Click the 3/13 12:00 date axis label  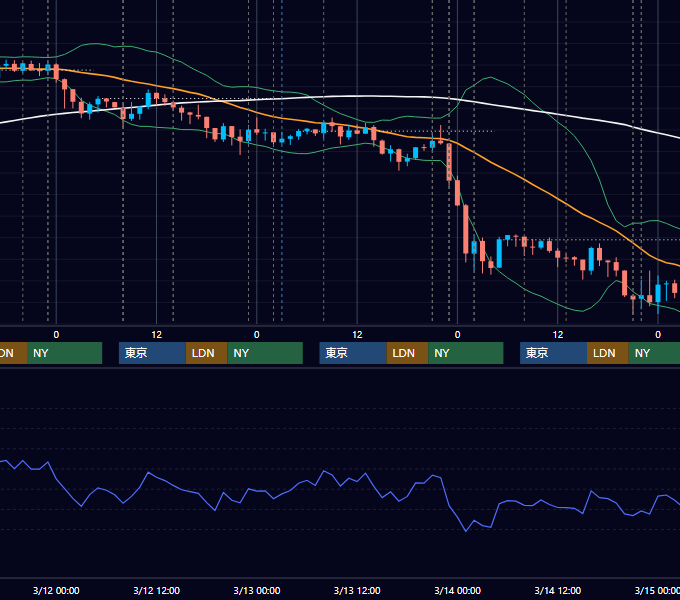click(x=357, y=590)
